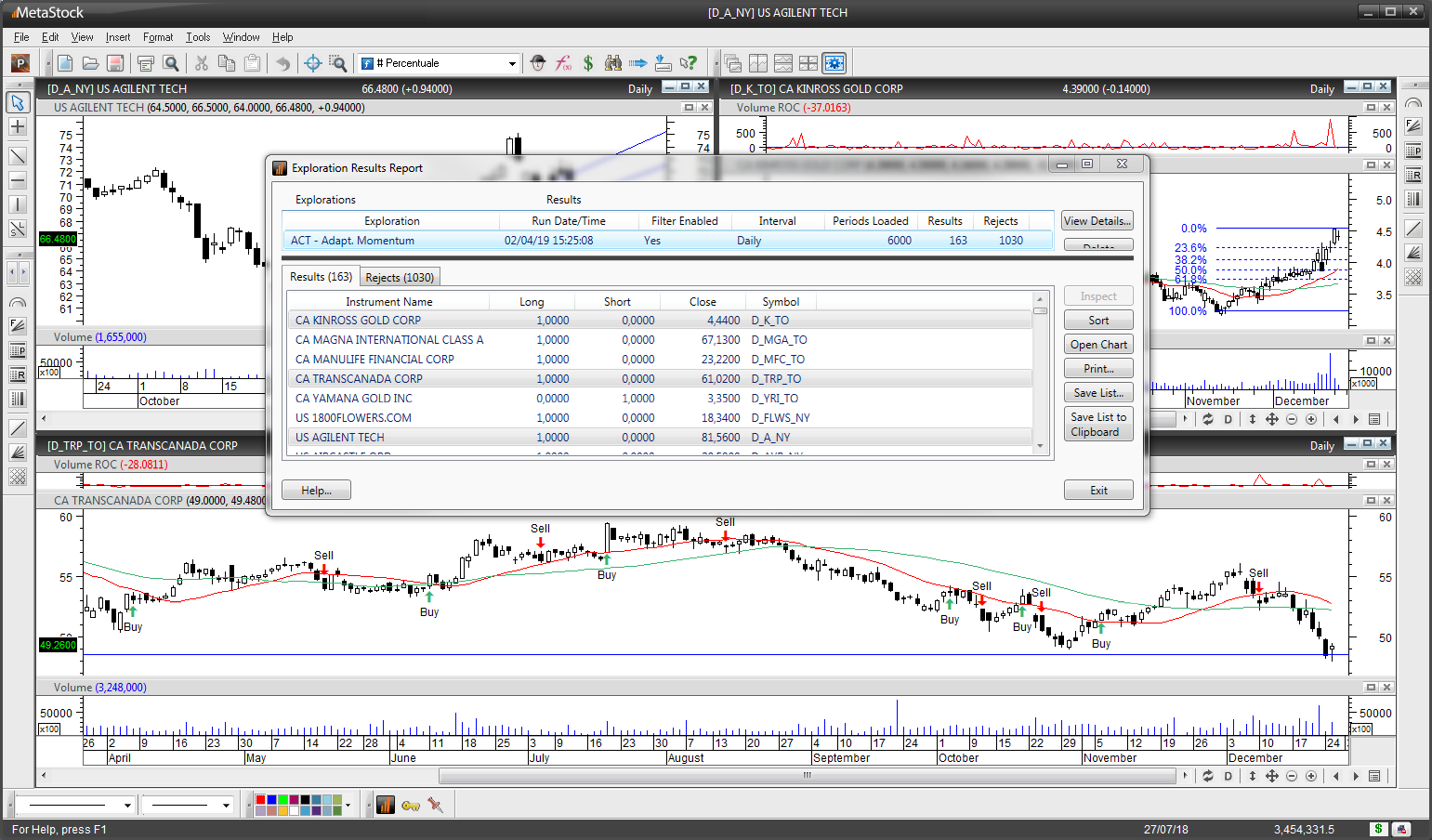Click the Open Chart button
This screenshot has height=840, width=1432.
point(1098,345)
